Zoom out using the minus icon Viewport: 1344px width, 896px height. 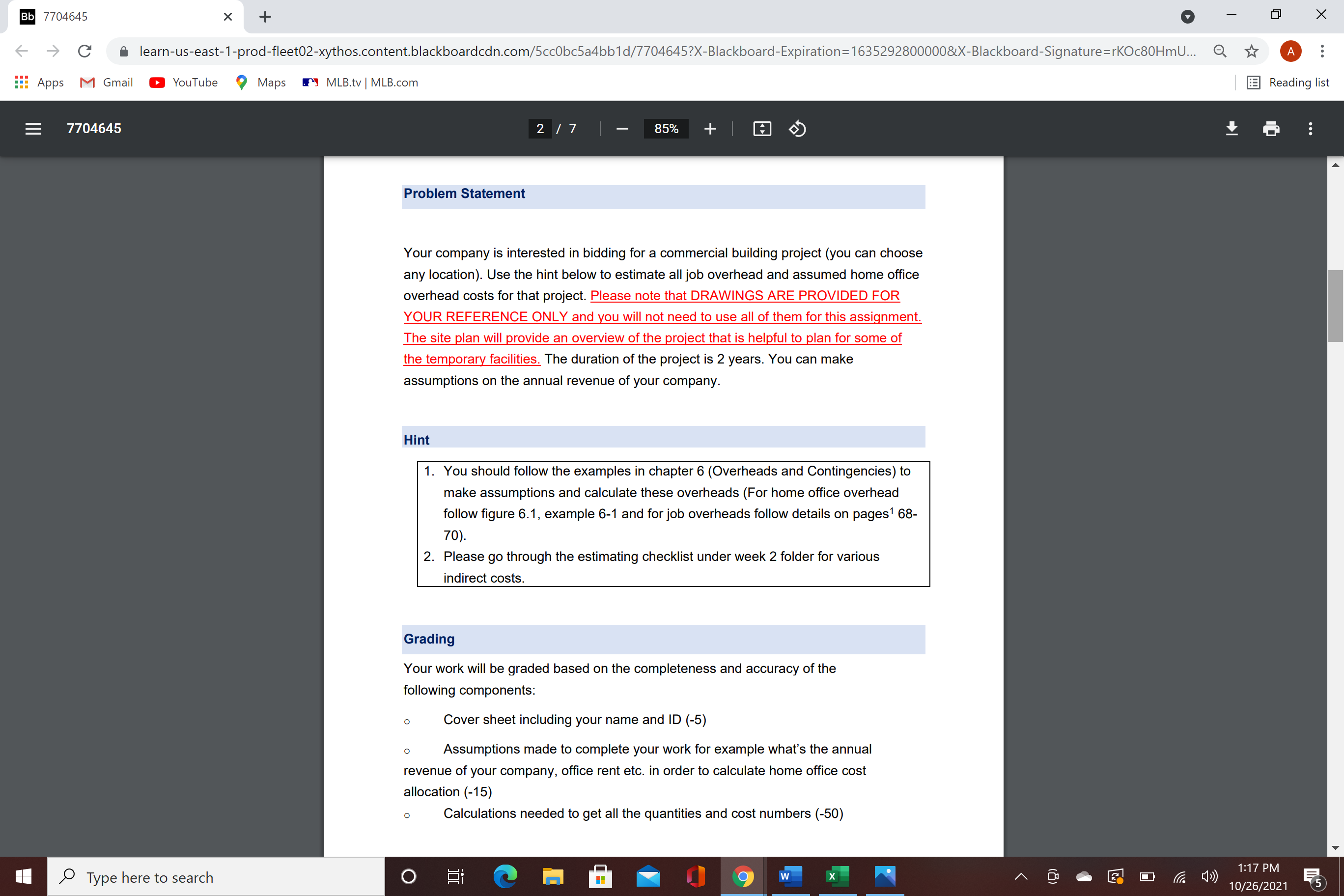click(622, 129)
